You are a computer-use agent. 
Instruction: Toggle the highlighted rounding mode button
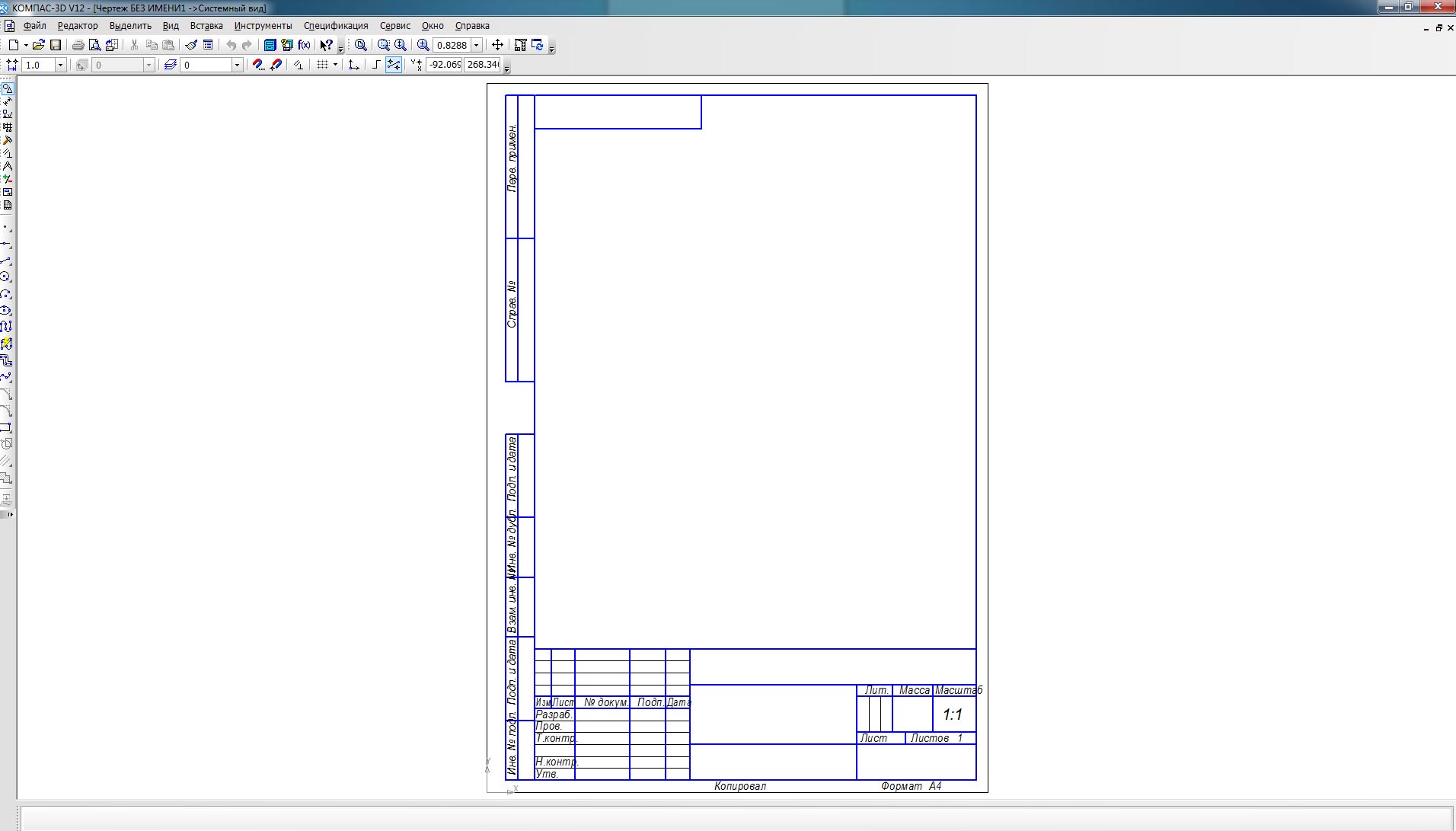[x=394, y=65]
